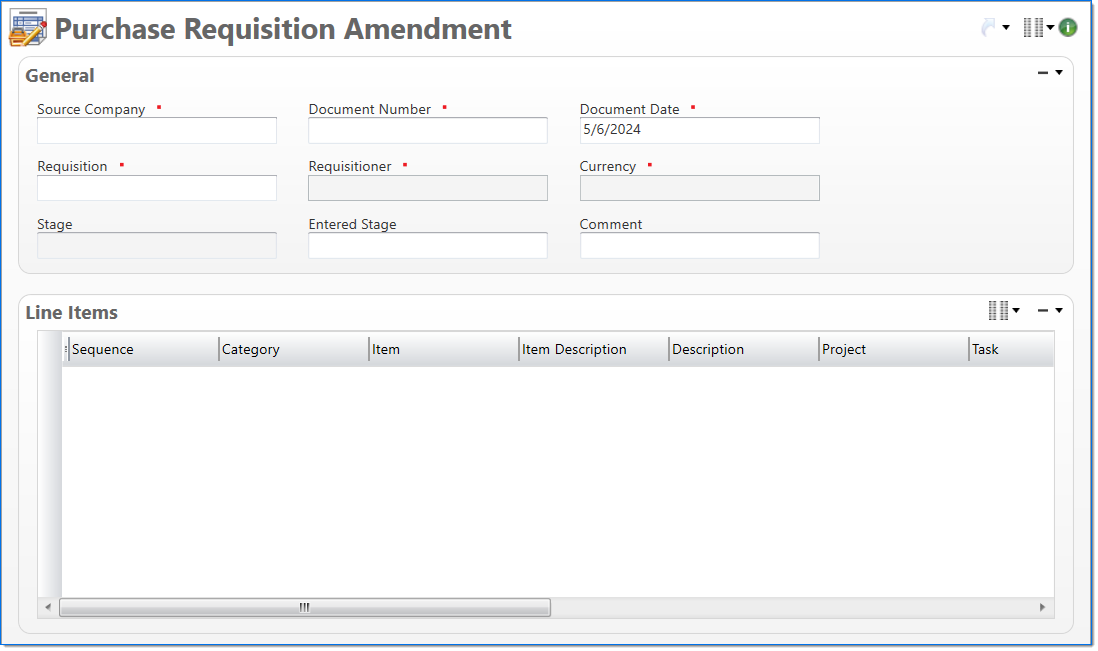
Task: Click the minus icon on the Line Items panel
Action: (1042, 310)
